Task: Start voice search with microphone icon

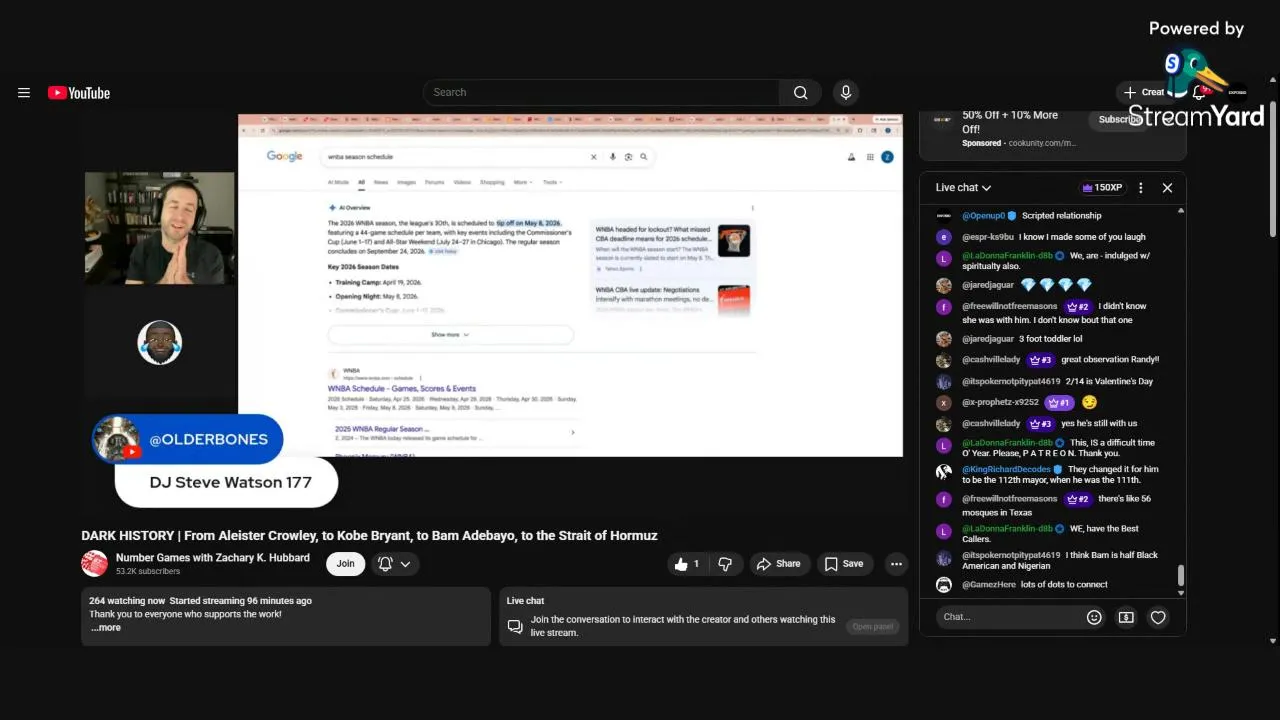Action: click(x=846, y=92)
